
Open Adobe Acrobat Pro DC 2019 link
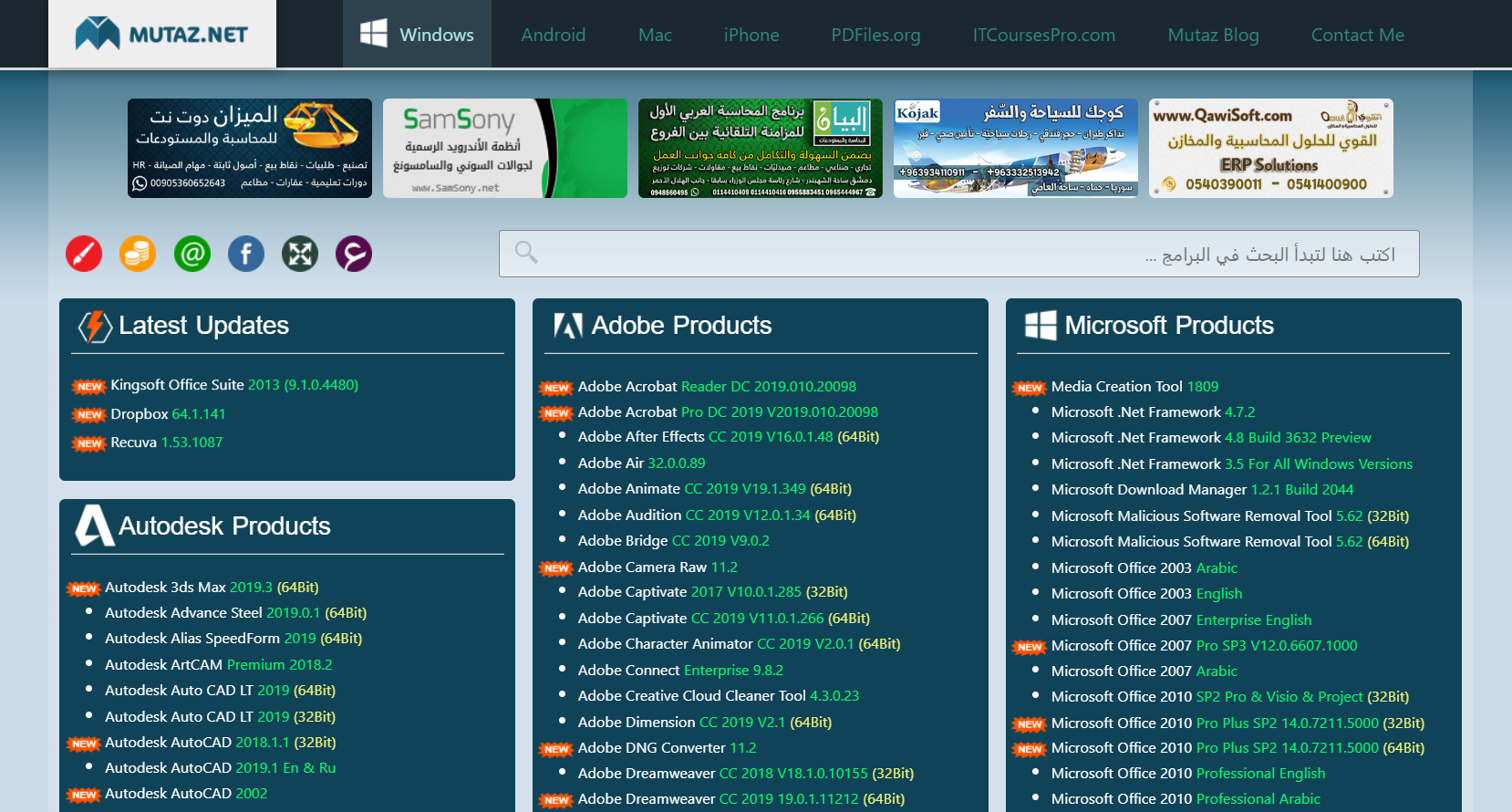[x=728, y=412]
